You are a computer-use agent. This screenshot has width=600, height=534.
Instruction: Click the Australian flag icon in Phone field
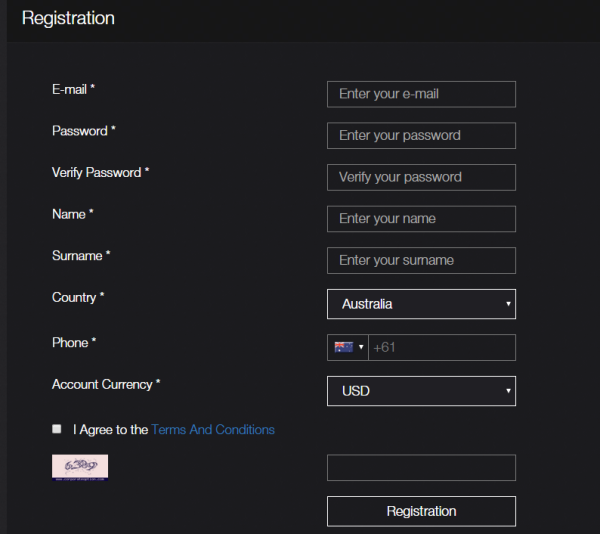click(x=344, y=347)
